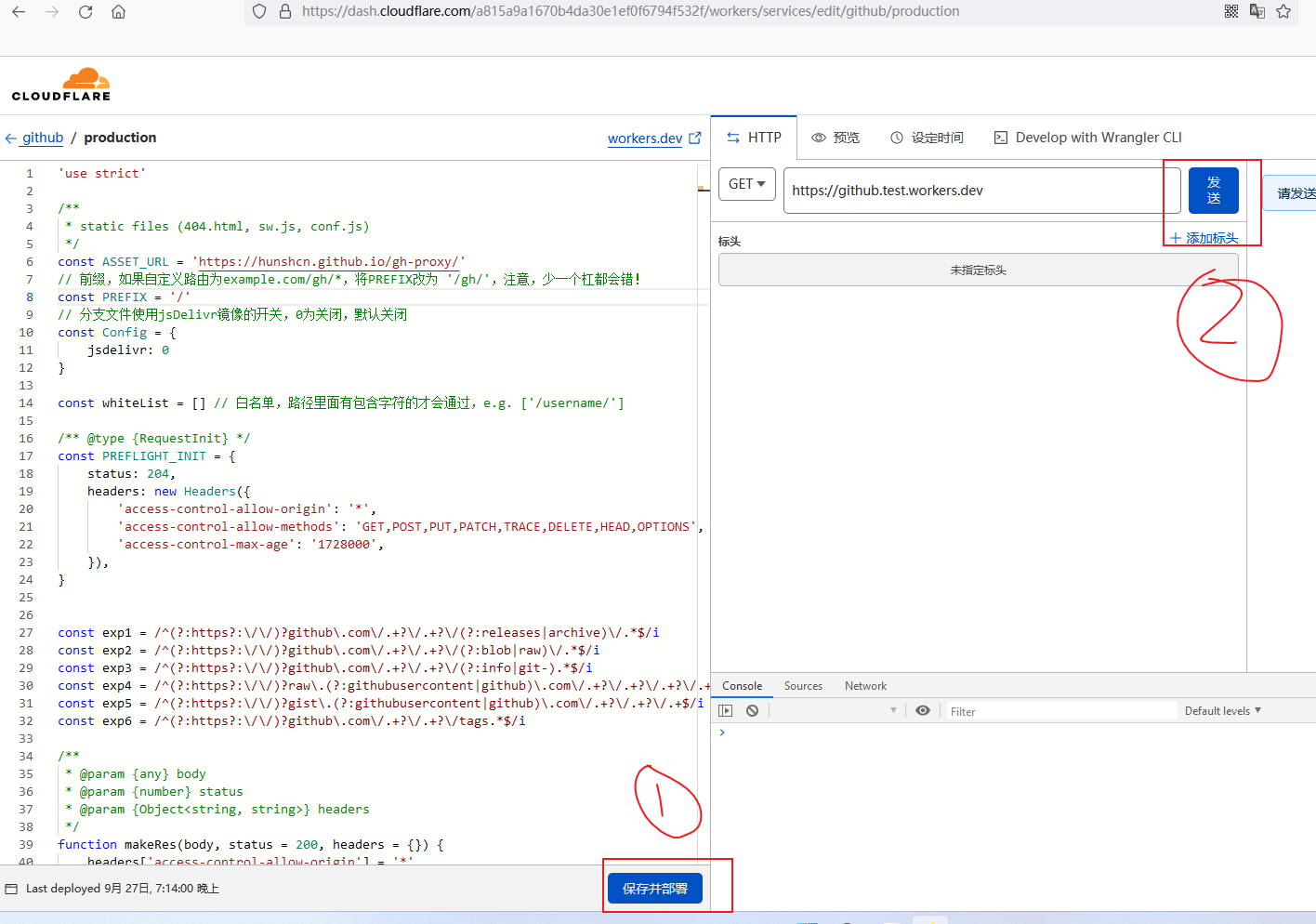
Task: Open the 预览 preview tab
Action: click(836, 138)
